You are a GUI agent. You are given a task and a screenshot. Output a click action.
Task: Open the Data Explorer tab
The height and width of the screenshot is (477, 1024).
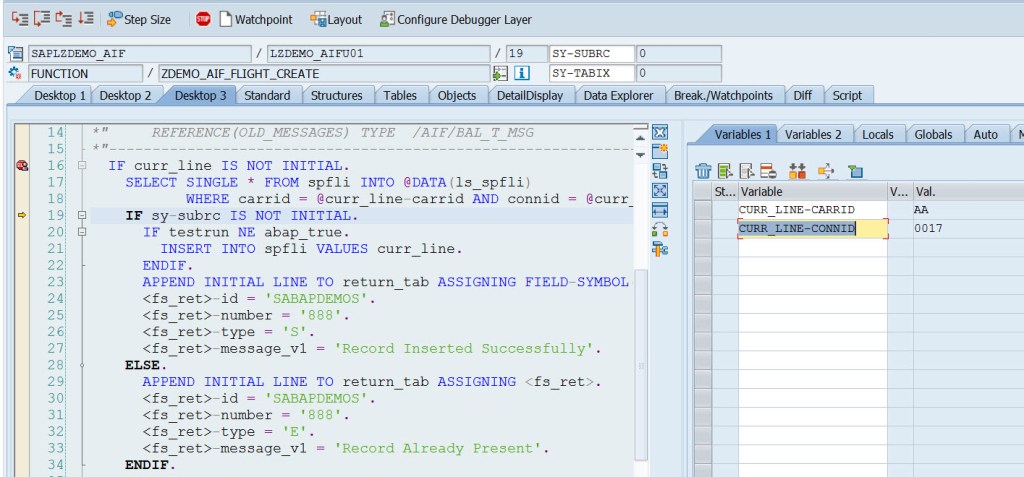[x=618, y=95]
